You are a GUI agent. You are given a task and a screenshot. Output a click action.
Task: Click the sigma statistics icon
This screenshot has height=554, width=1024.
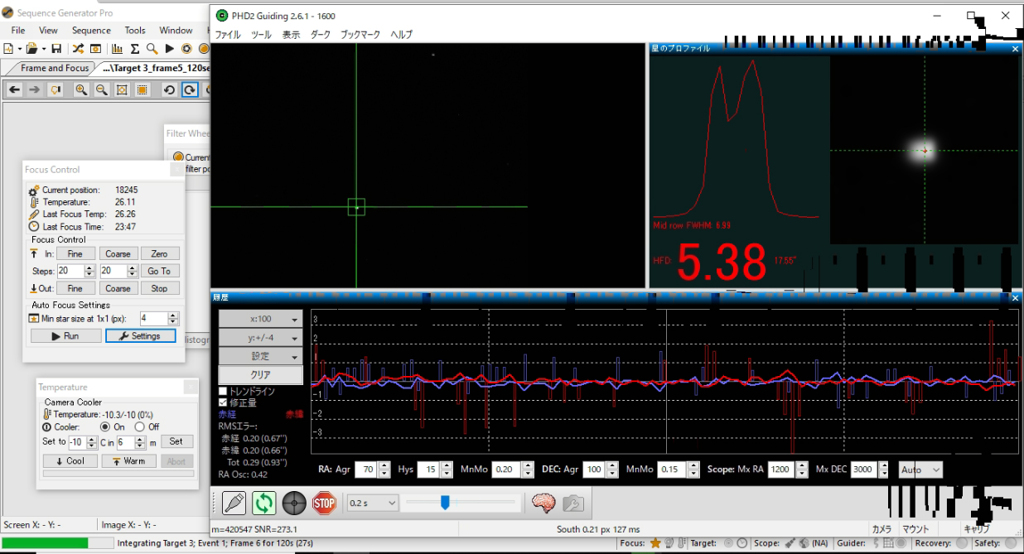[x=135, y=48]
